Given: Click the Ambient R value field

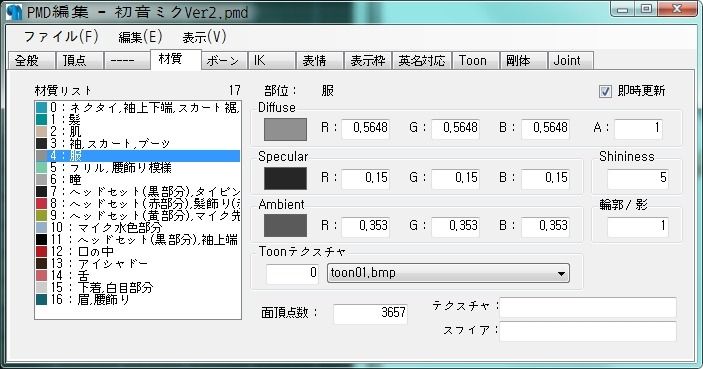Looking at the screenshot, I should pyautogui.click(x=365, y=226).
